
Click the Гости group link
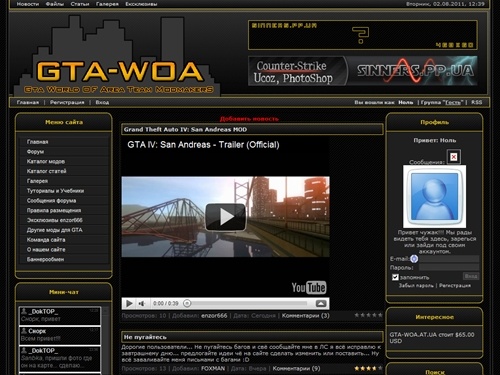click(453, 102)
